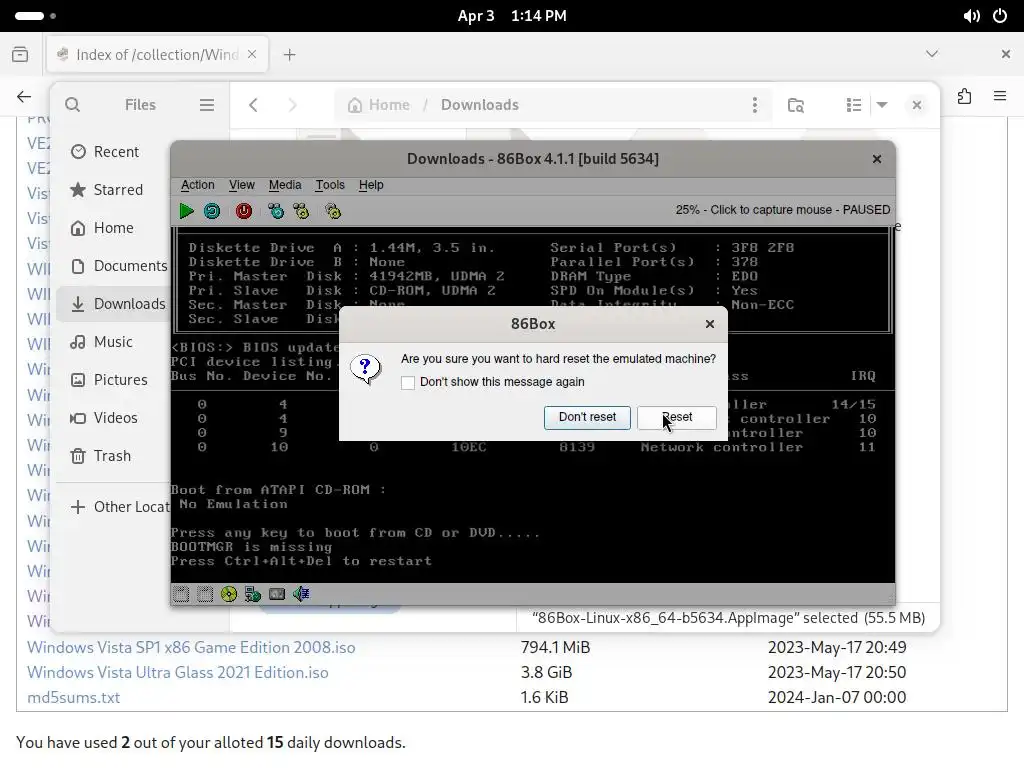Open the Files sidebar hamburger menu
This screenshot has height=768, width=1024.
207,104
